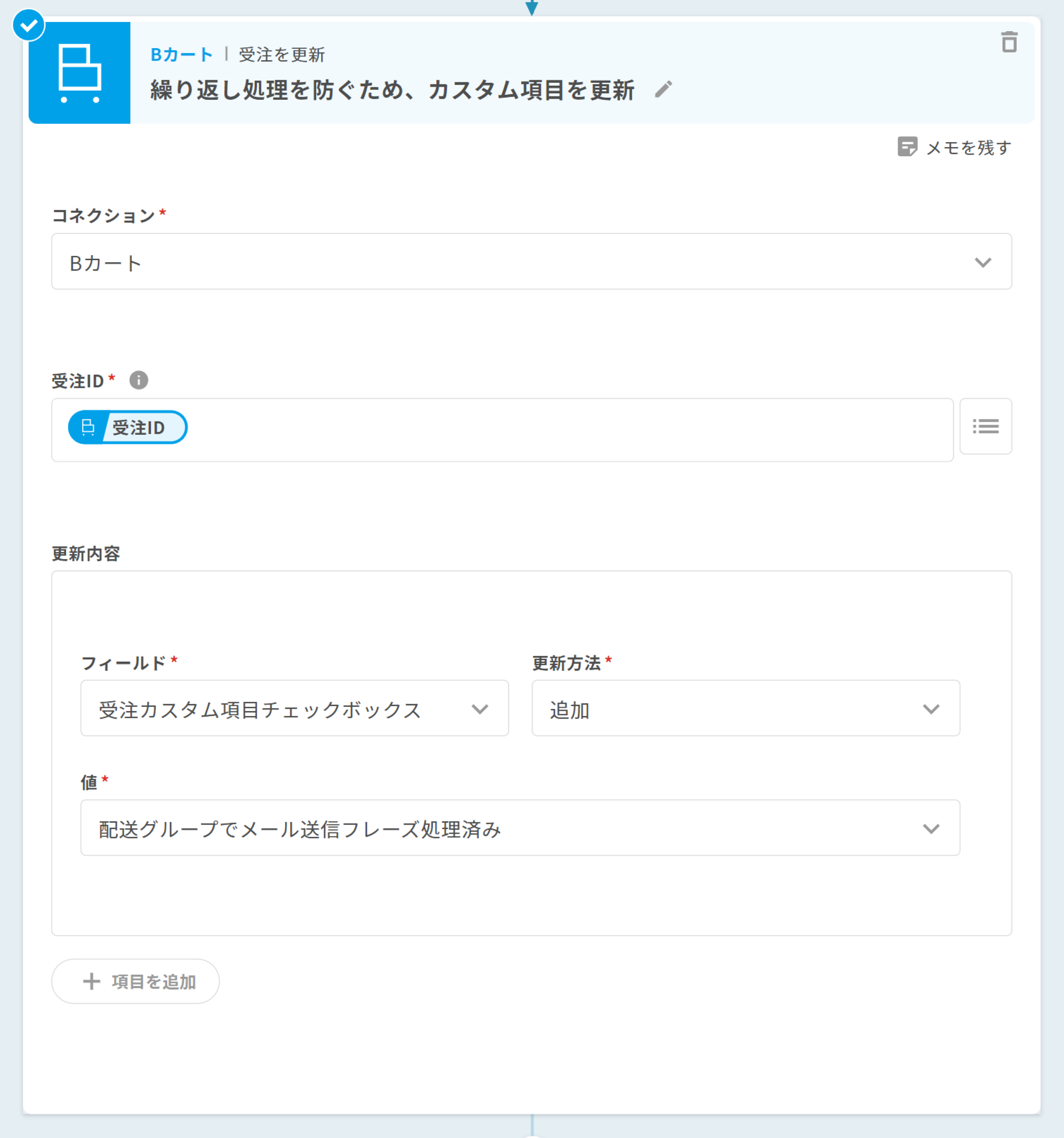Viewport: 1064px width, 1138px height.
Task: Click the Bカート breadcrumb link
Action: [x=181, y=55]
